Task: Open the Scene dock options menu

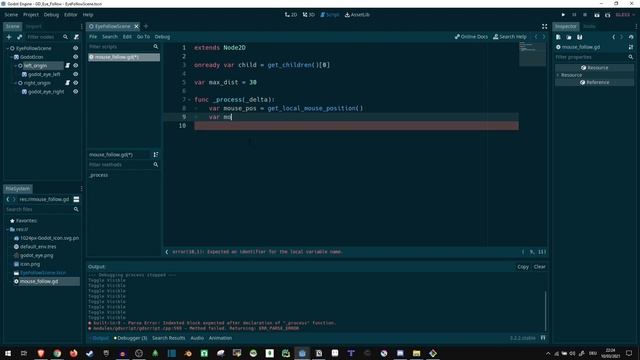Action: click(81, 27)
